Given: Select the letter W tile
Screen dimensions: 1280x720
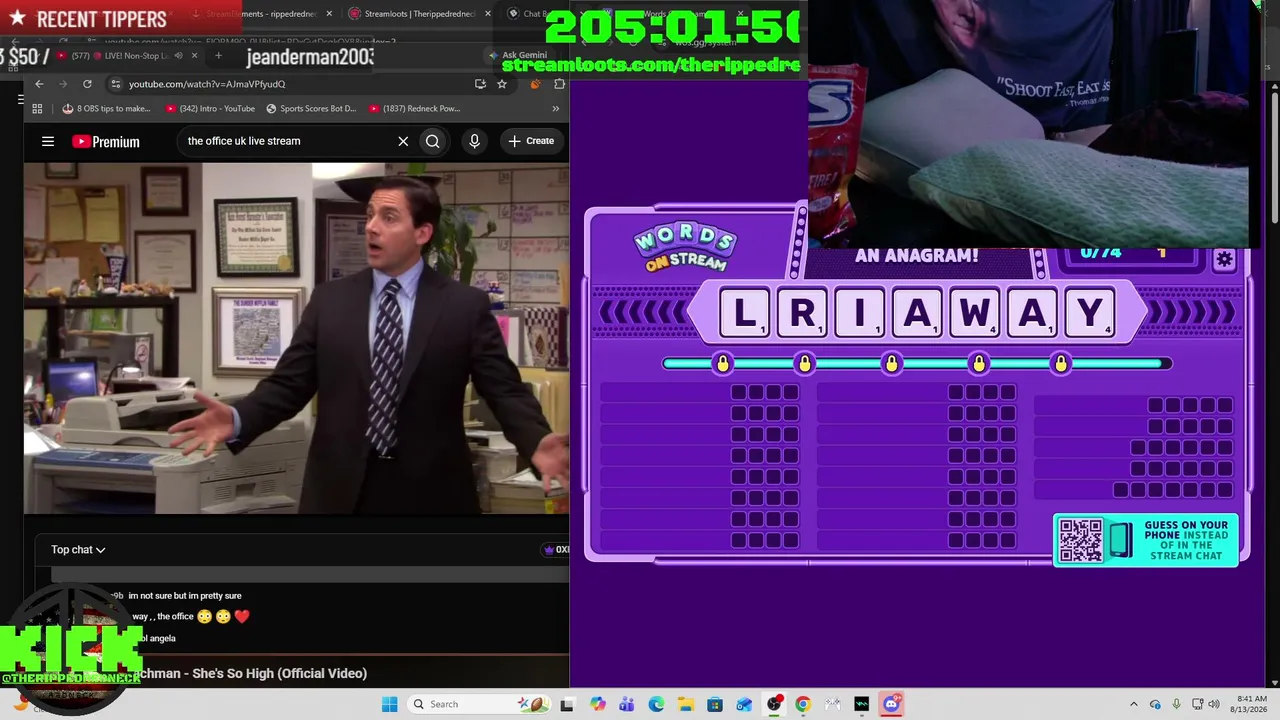Looking at the screenshot, I should (975, 313).
